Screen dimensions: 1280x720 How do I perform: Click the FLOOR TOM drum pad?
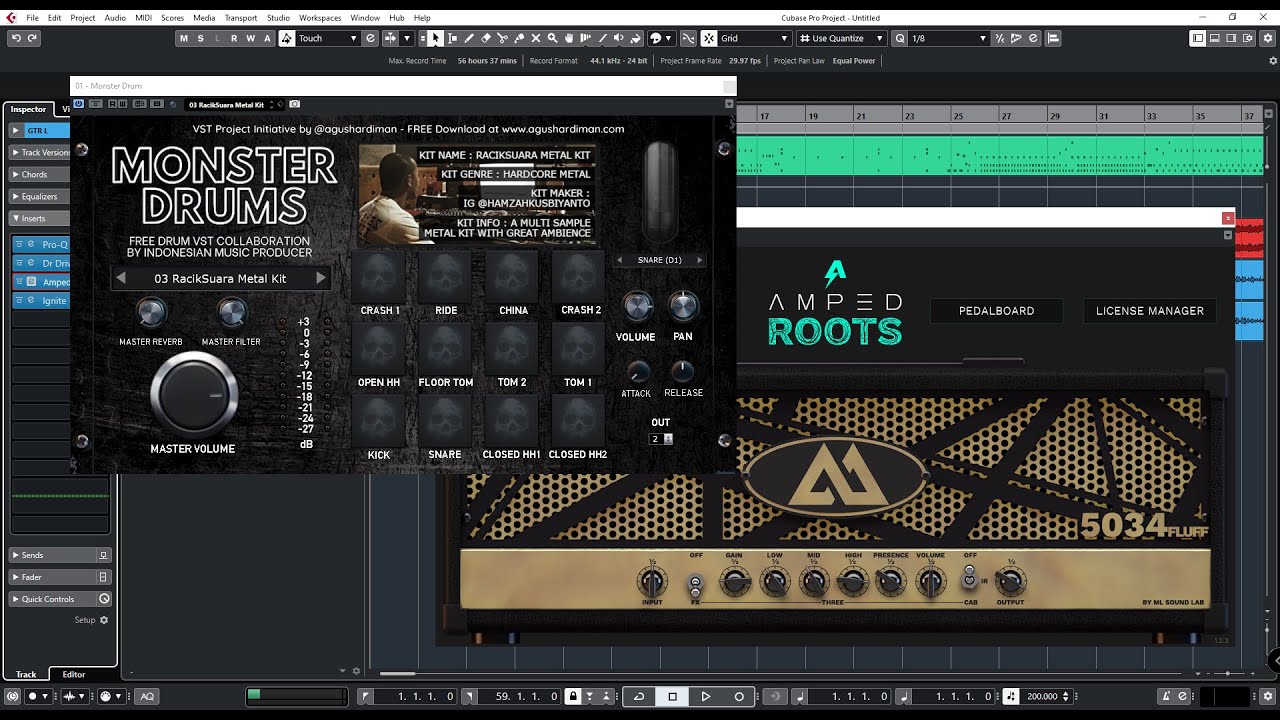(445, 348)
